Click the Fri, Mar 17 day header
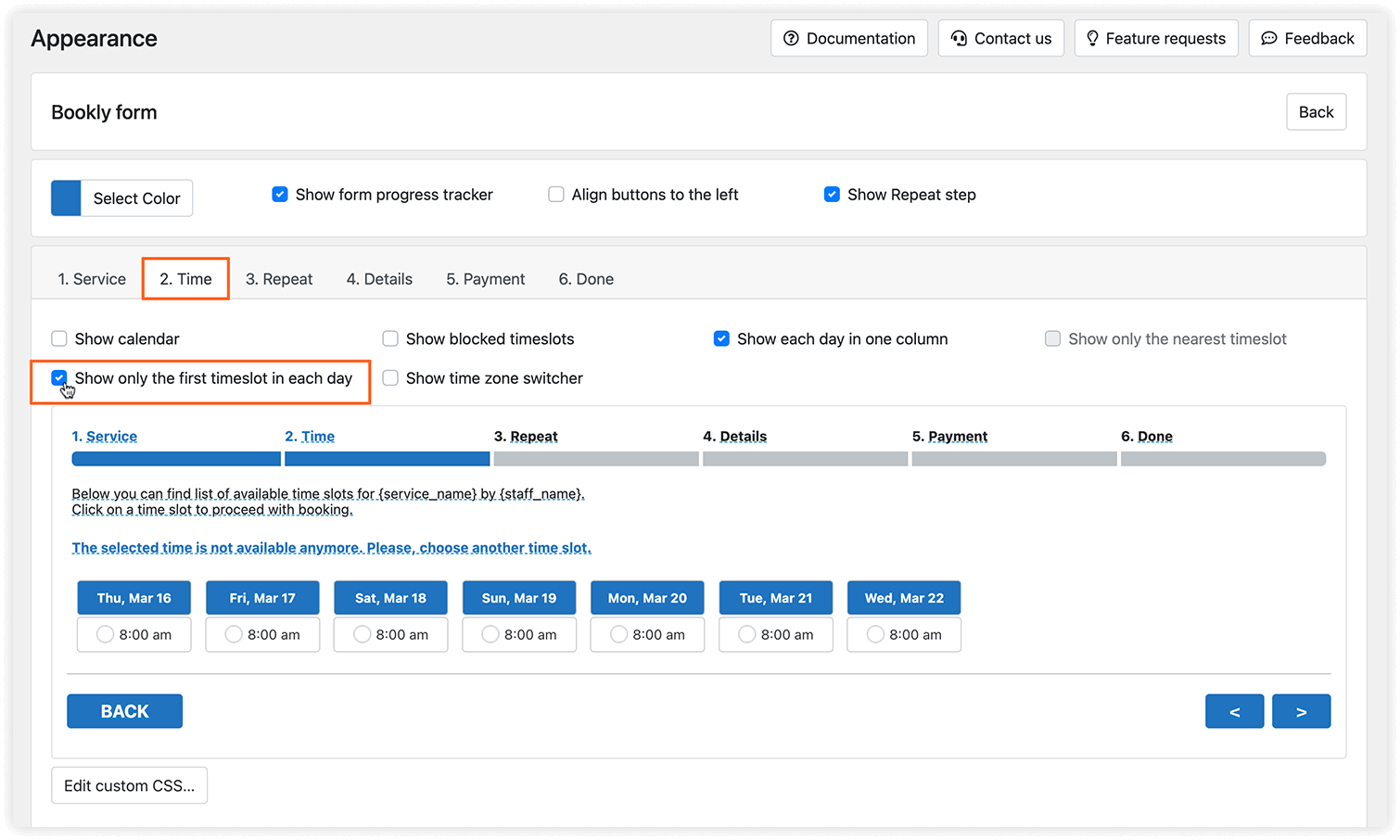The image size is (1400, 840). 262,598
